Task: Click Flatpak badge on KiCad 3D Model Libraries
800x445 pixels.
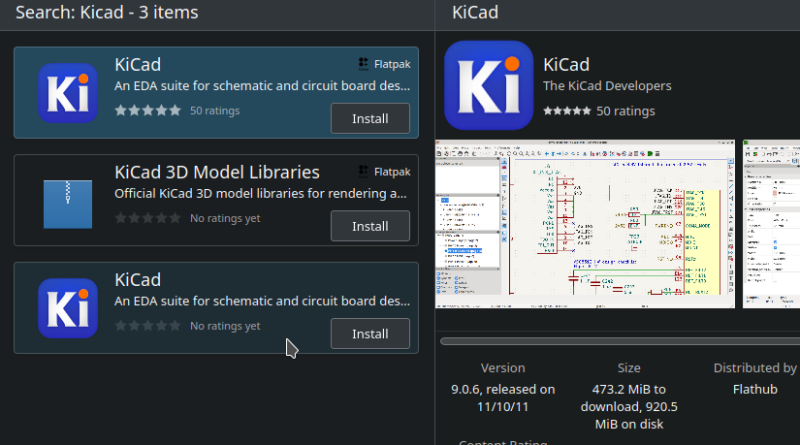Action: click(x=384, y=171)
